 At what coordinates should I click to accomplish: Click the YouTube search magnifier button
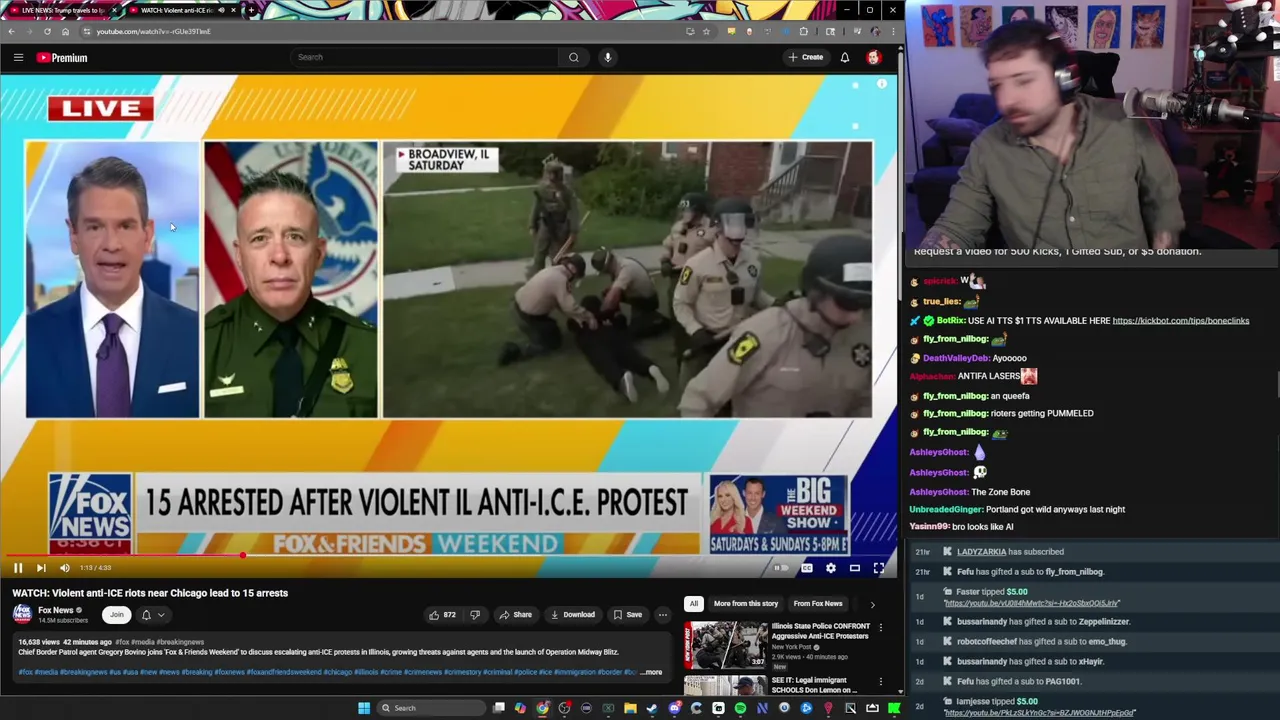[574, 57]
